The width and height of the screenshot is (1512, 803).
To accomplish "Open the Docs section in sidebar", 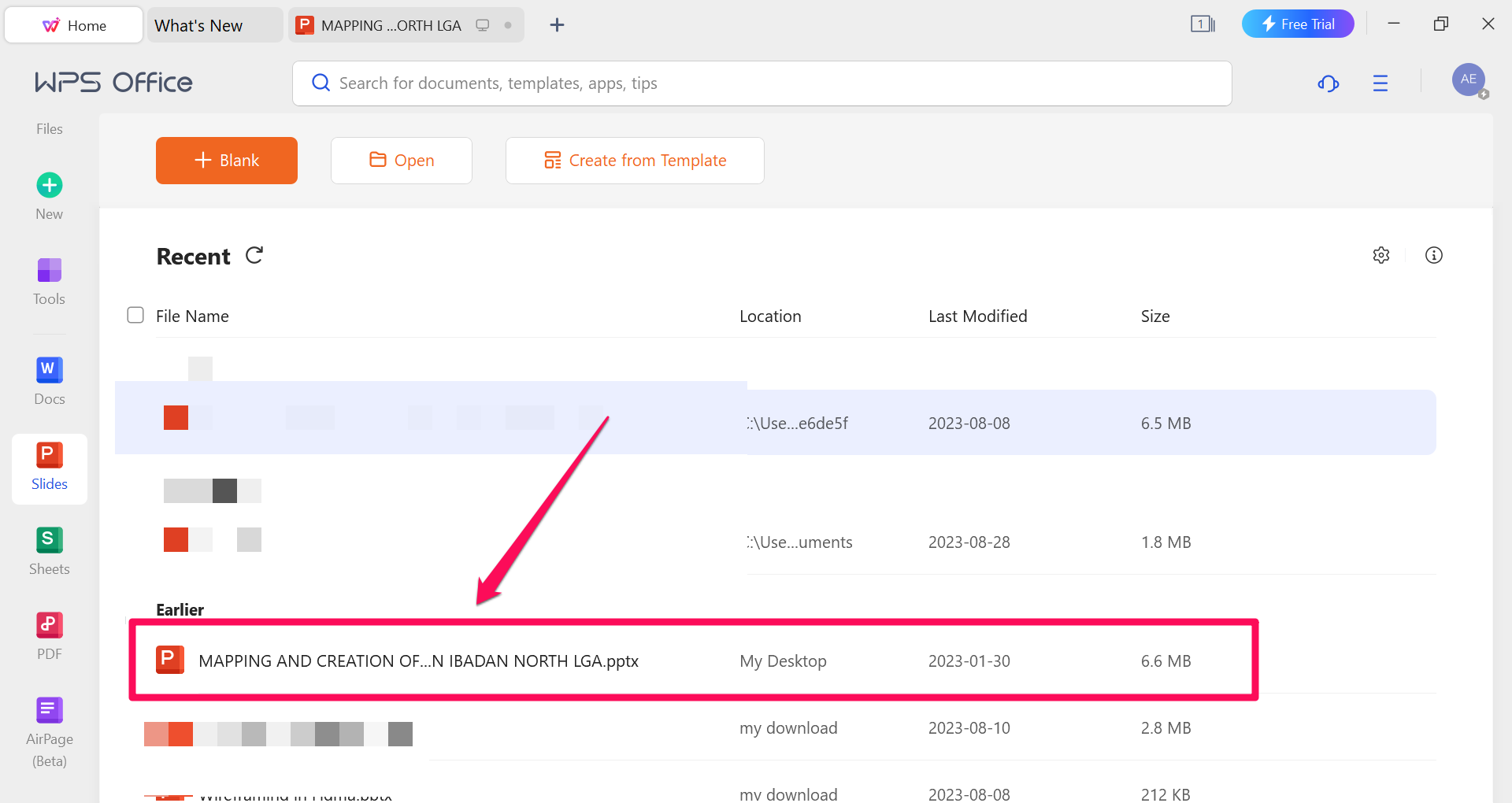I will click(x=49, y=381).
